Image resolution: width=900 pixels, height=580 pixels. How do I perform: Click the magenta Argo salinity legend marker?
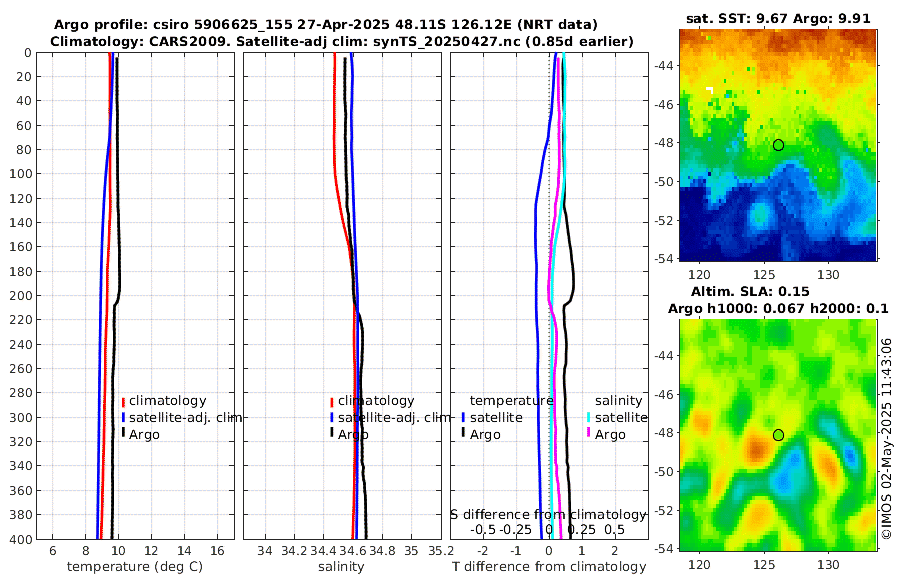589,434
